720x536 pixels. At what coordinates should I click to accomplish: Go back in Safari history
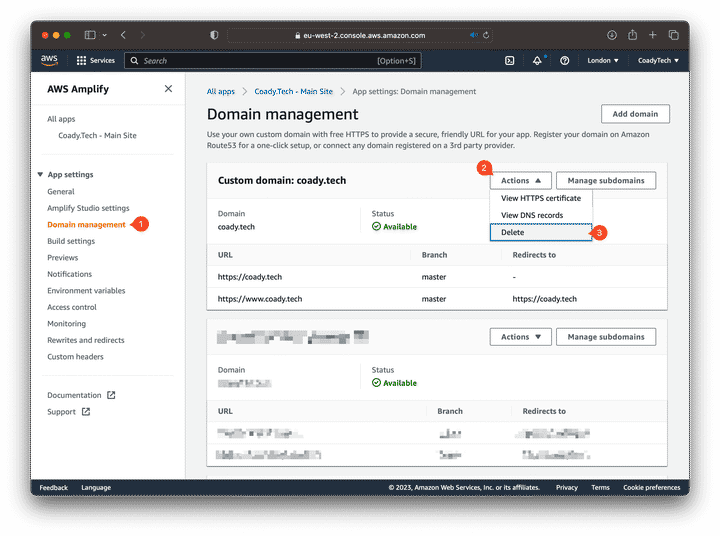pyautogui.click(x=123, y=35)
